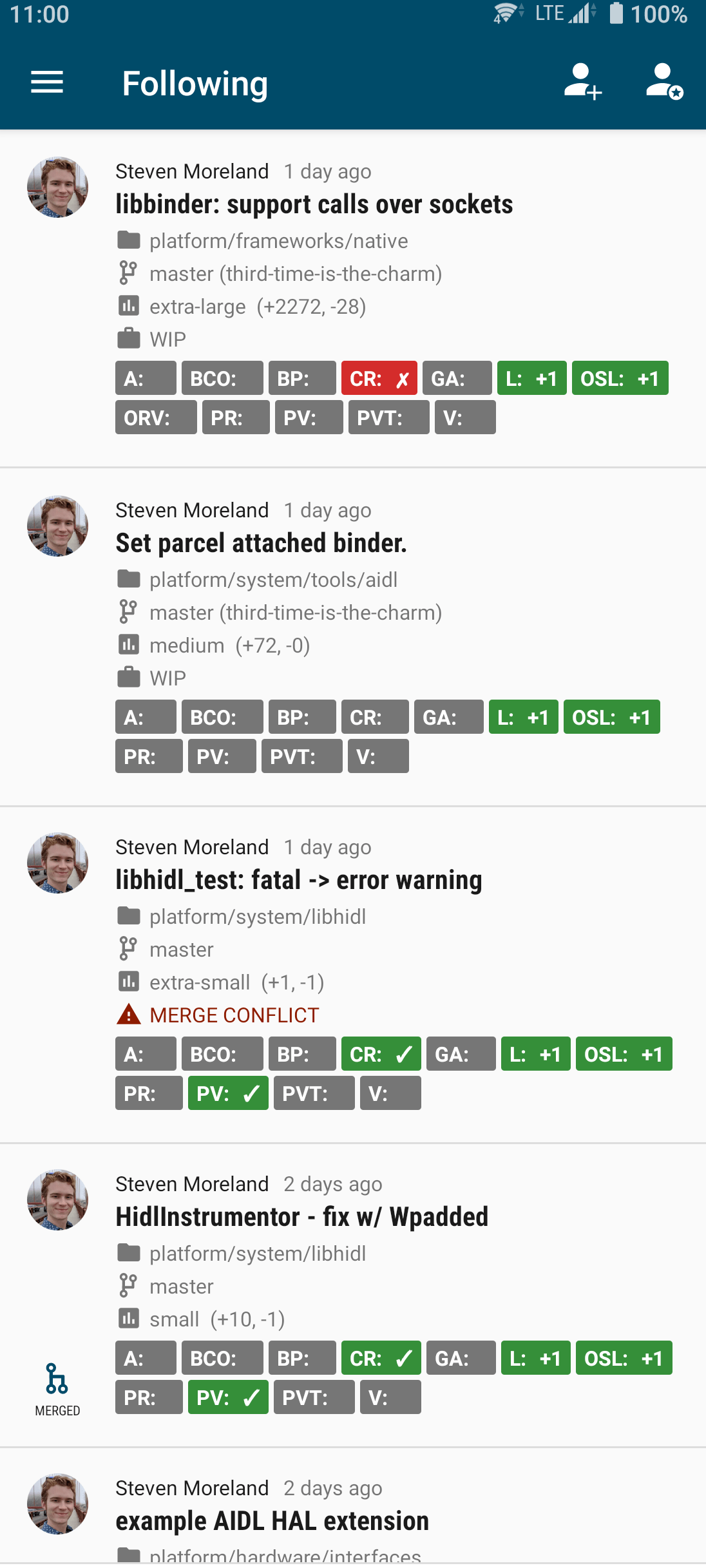Tap the ORV label on libbinder change
Screen dimensions: 706x1568
coord(156,417)
